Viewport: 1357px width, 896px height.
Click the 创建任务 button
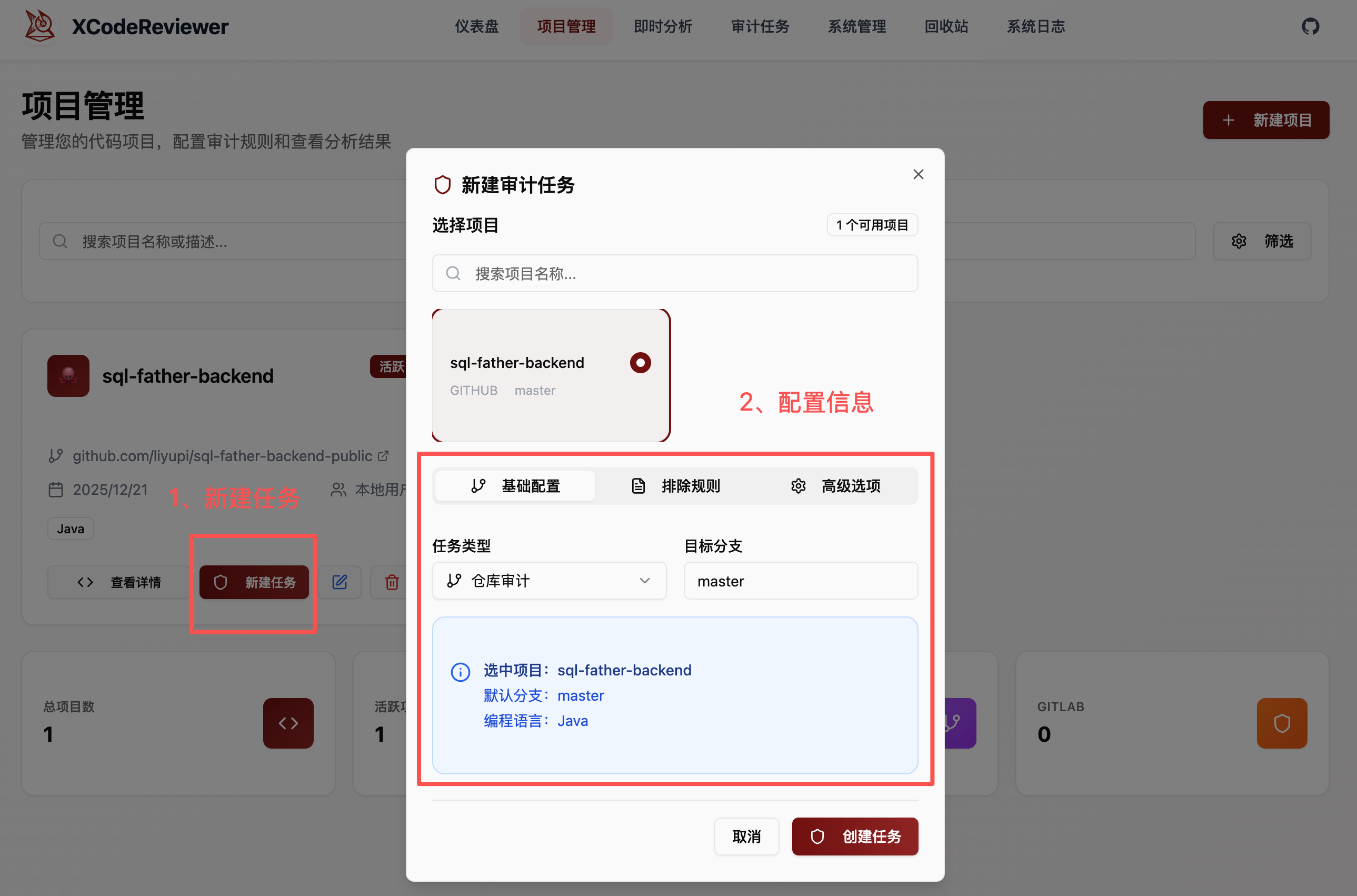(x=855, y=836)
